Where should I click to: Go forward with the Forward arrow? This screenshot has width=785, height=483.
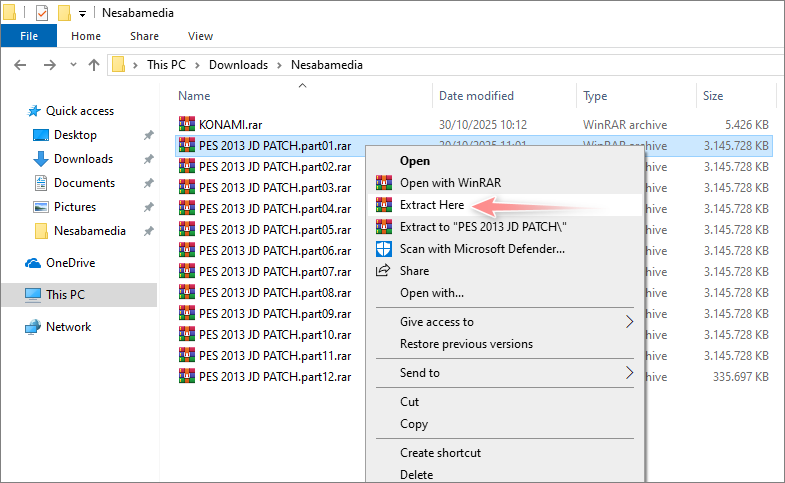point(50,65)
